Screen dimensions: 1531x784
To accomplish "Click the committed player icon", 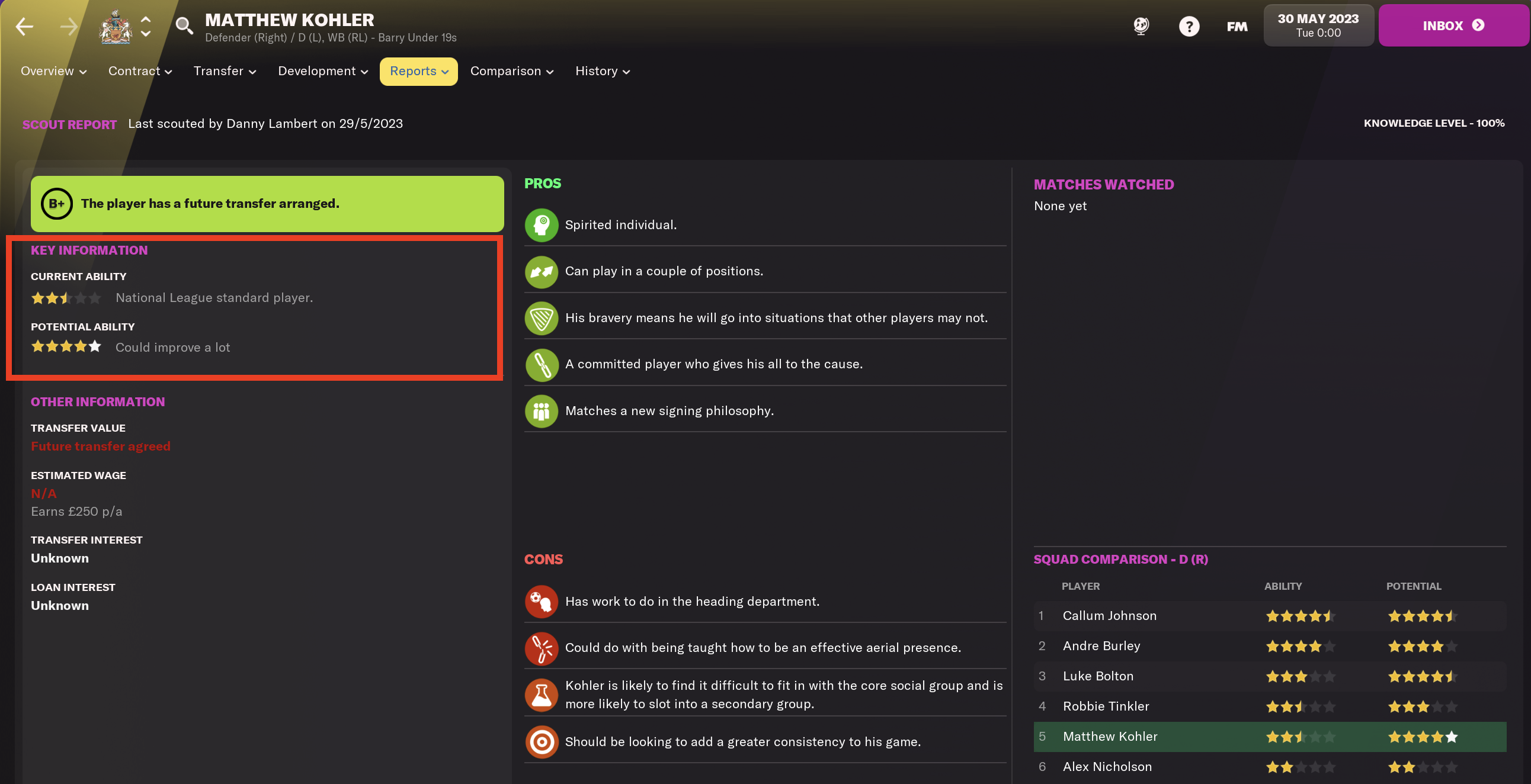I will [542, 365].
